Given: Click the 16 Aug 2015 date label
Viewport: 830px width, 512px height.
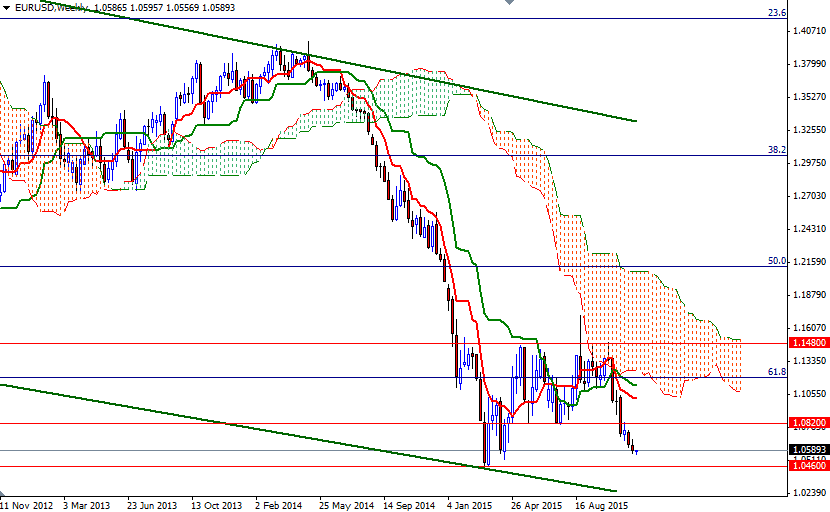Looking at the screenshot, I should click(601, 505).
